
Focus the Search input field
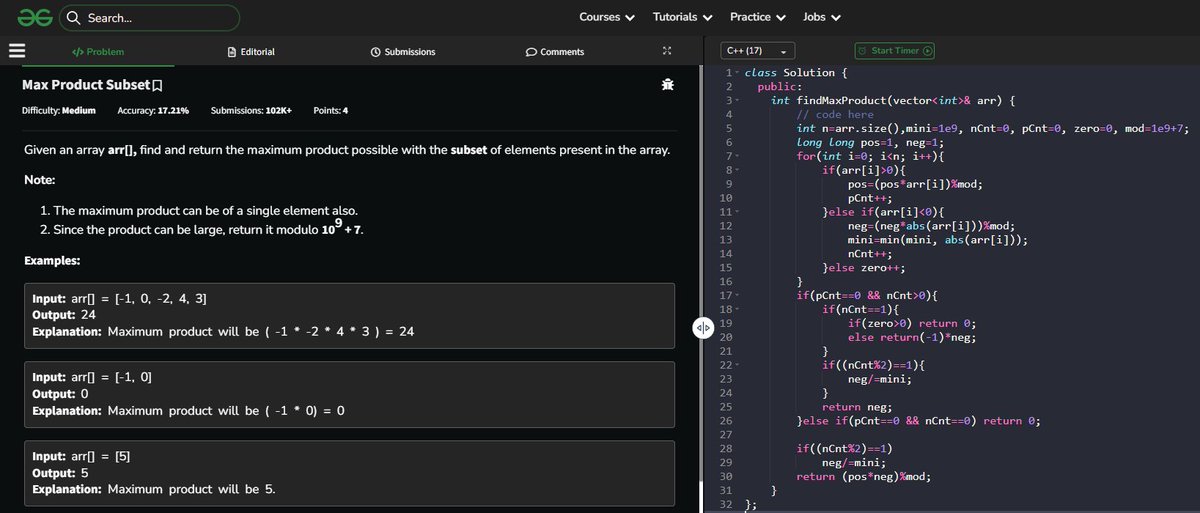click(150, 18)
